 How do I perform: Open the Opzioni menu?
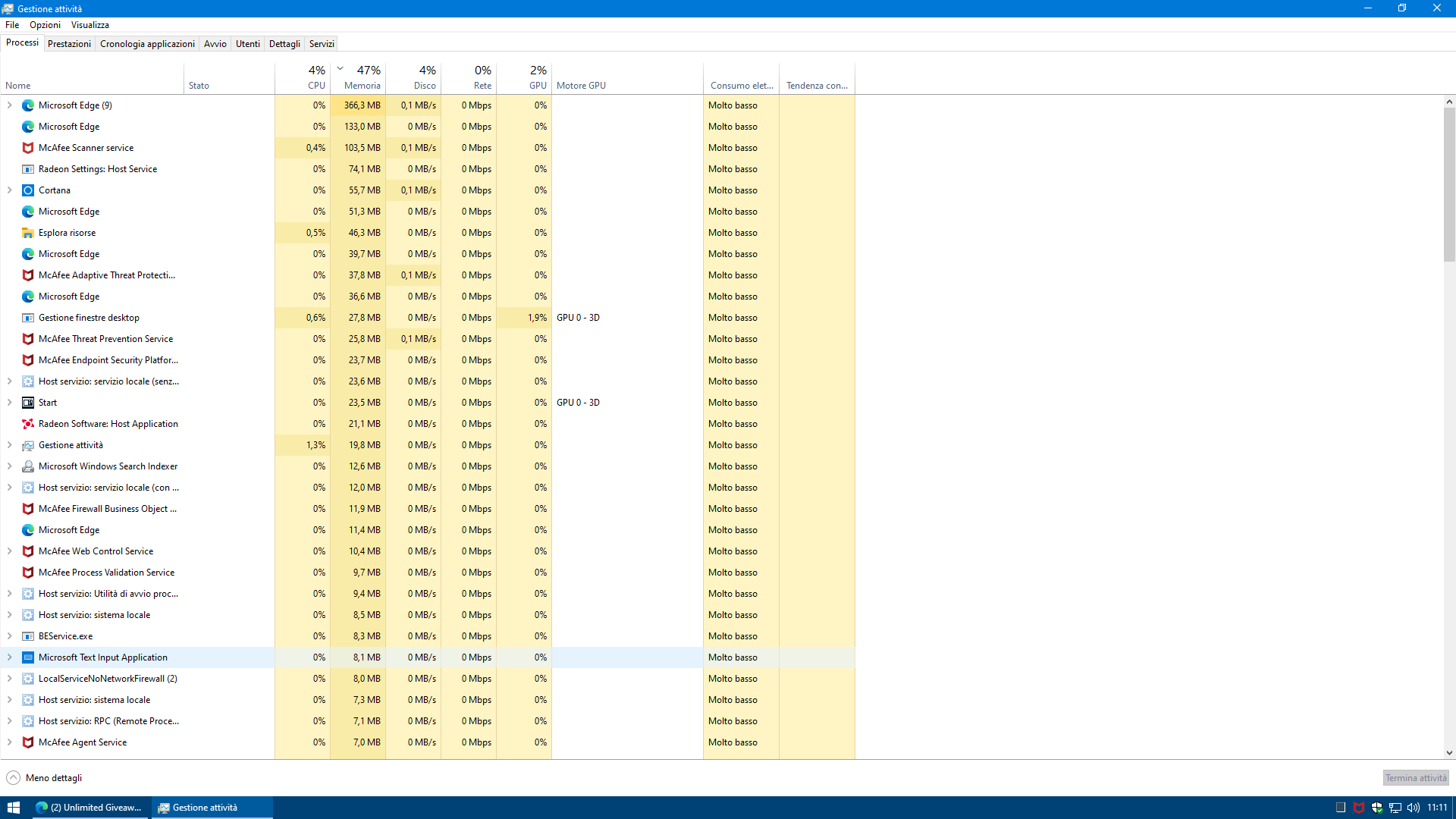point(45,25)
